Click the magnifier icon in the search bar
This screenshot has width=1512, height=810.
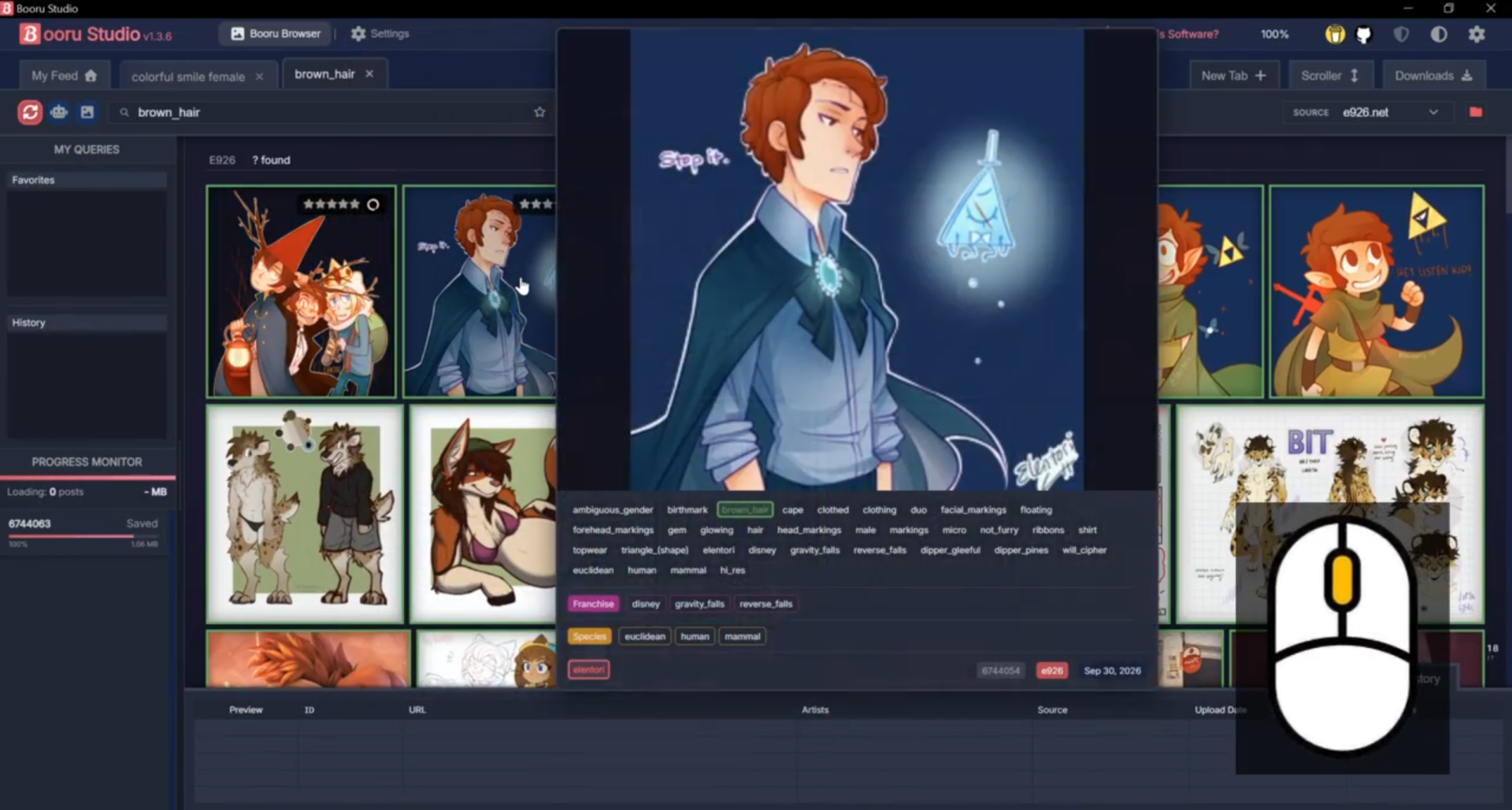point(124,113)
